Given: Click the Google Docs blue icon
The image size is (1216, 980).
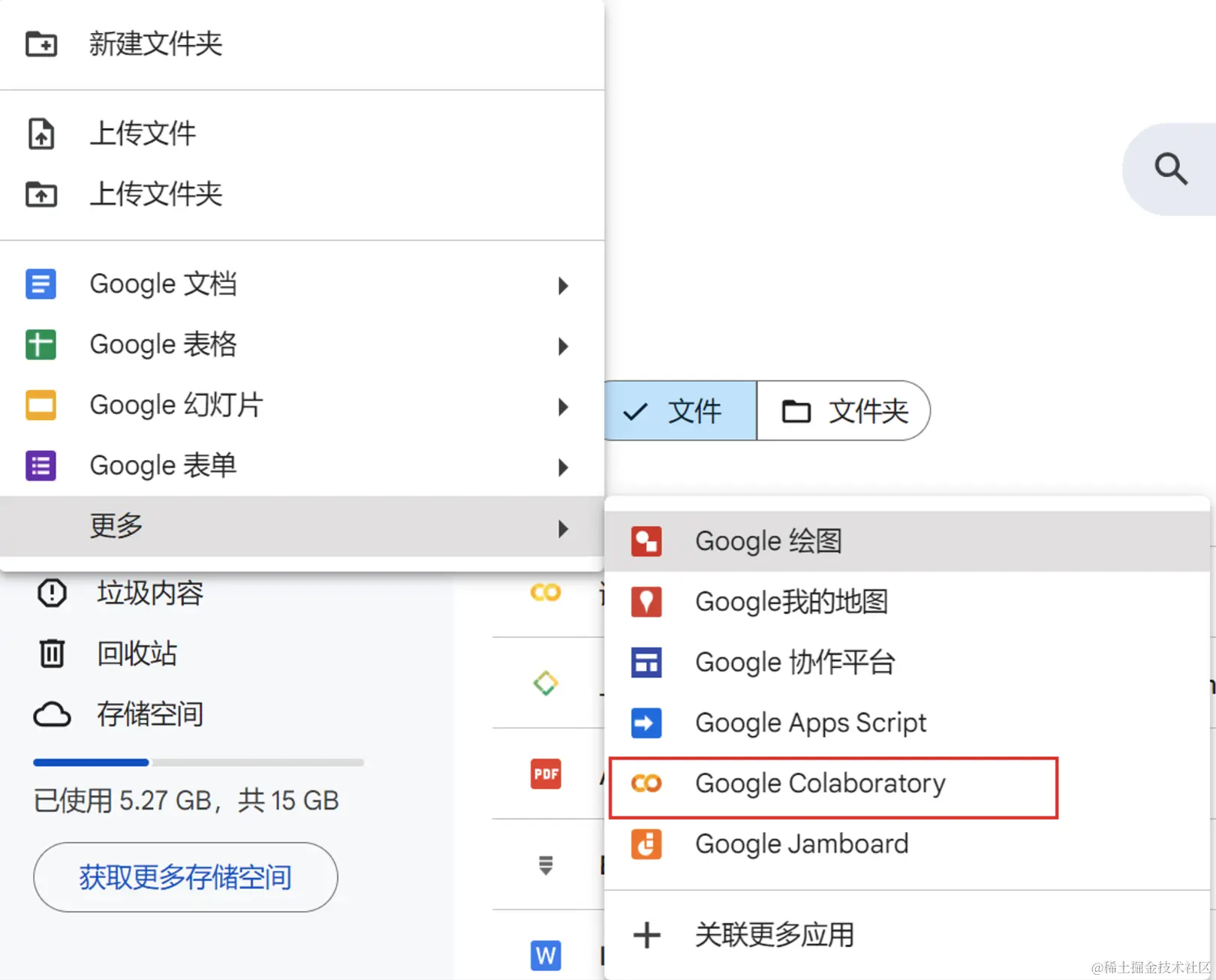Looking at the screenshot, I should [41, 284].
